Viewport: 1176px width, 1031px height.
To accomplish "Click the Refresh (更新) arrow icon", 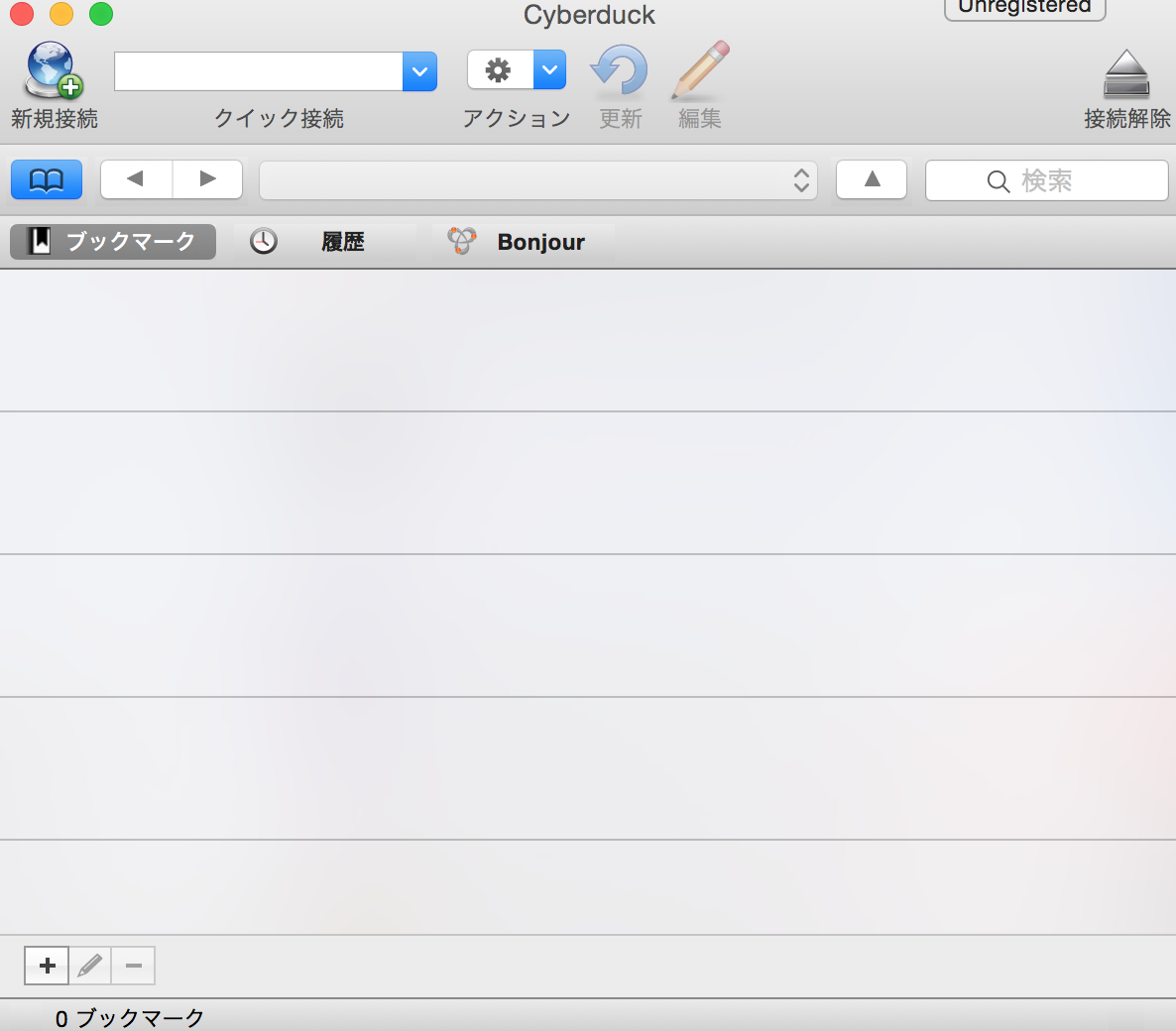I will (620, 70).
